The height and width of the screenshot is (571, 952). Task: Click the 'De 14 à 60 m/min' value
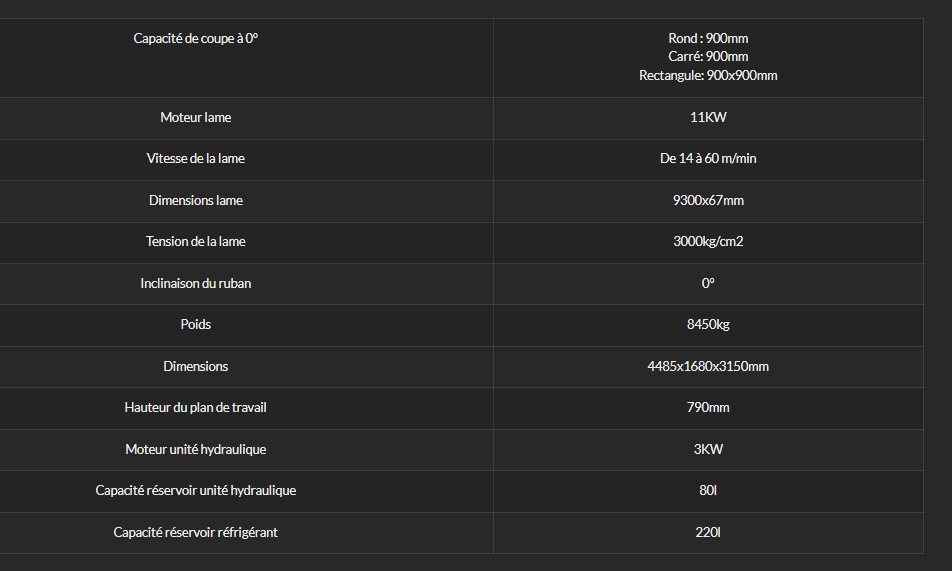pyautogui.click(x=708, y=159)
